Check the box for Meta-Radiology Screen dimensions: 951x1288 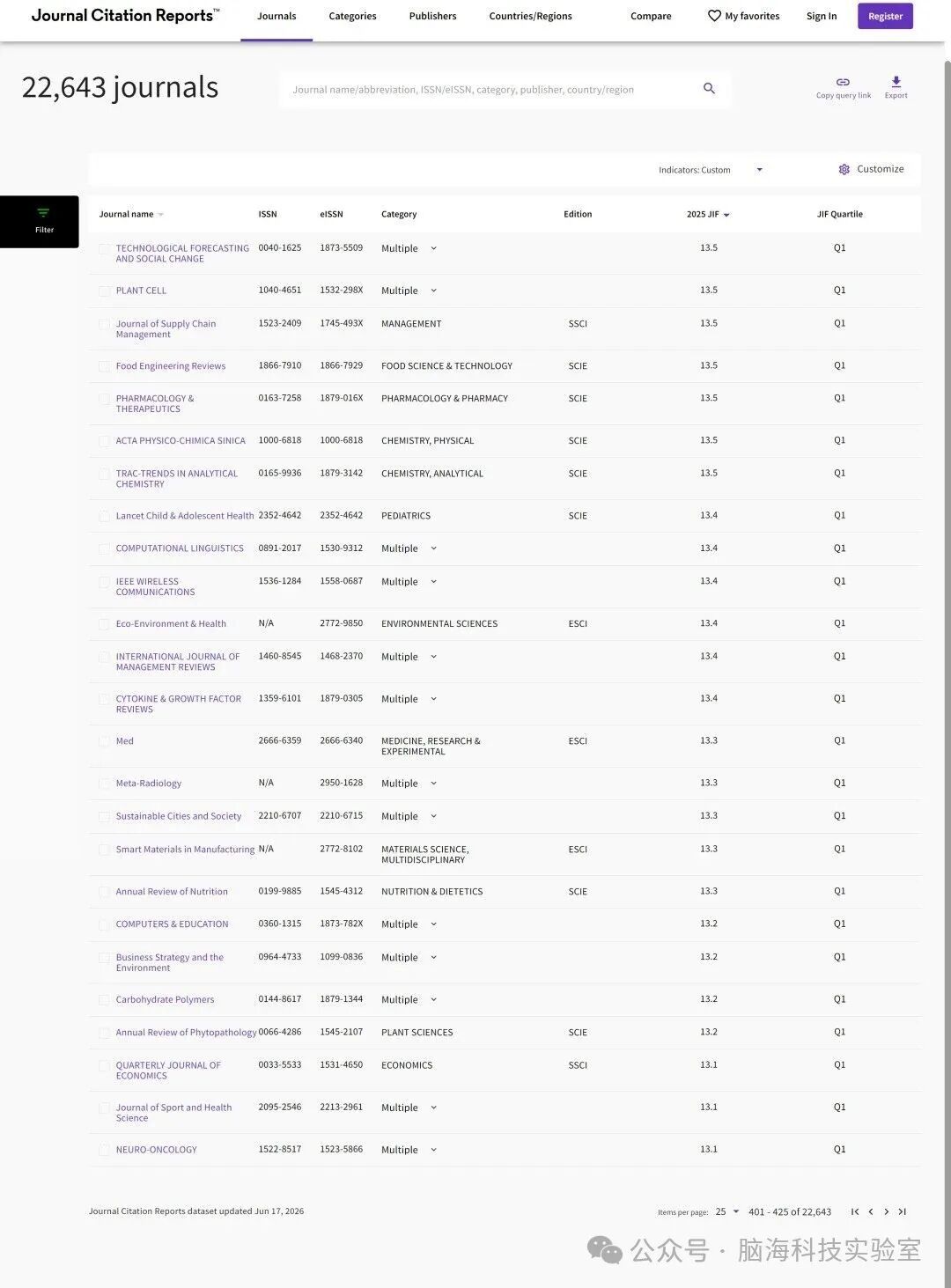104,784
